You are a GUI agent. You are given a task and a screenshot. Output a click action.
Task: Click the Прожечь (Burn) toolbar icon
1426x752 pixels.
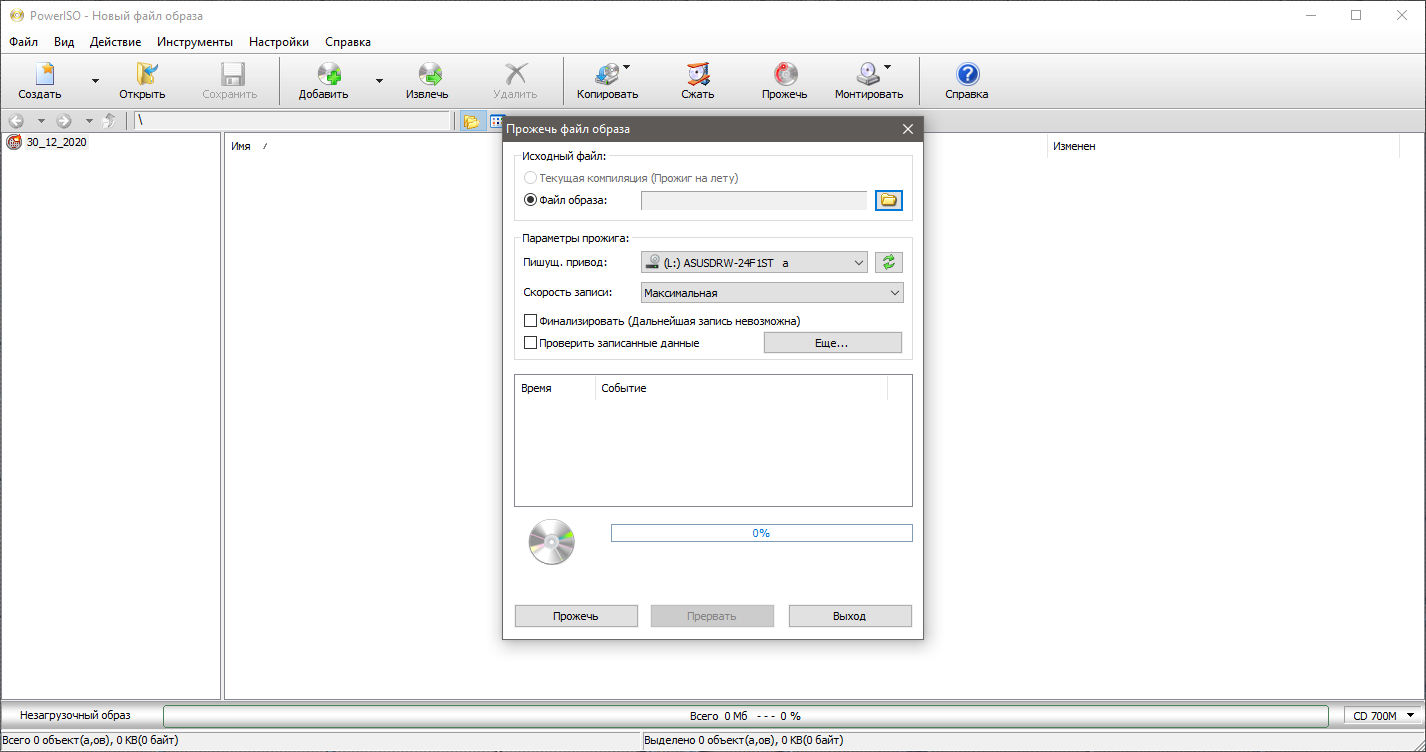pos(784,74)
